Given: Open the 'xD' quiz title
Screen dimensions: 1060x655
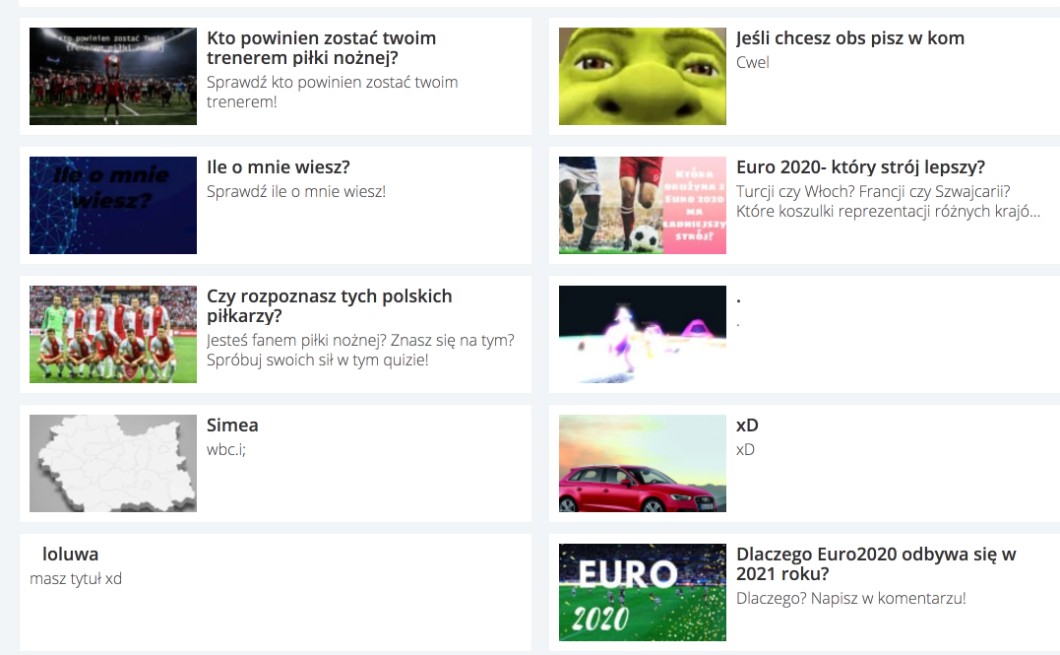Looking at the screenshot, I should [x=747, y=425].
